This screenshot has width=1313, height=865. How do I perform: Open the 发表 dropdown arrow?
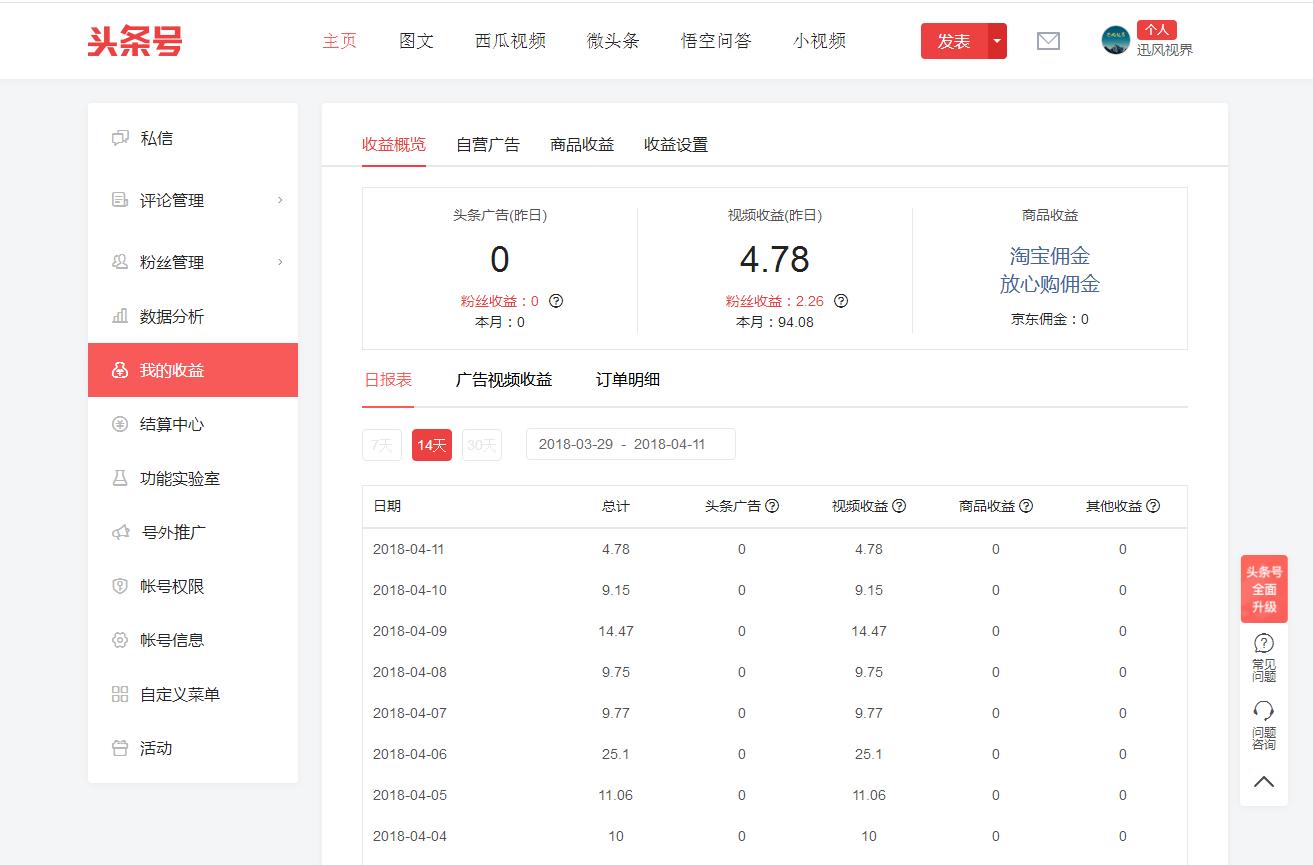click(x=997, y=41)
